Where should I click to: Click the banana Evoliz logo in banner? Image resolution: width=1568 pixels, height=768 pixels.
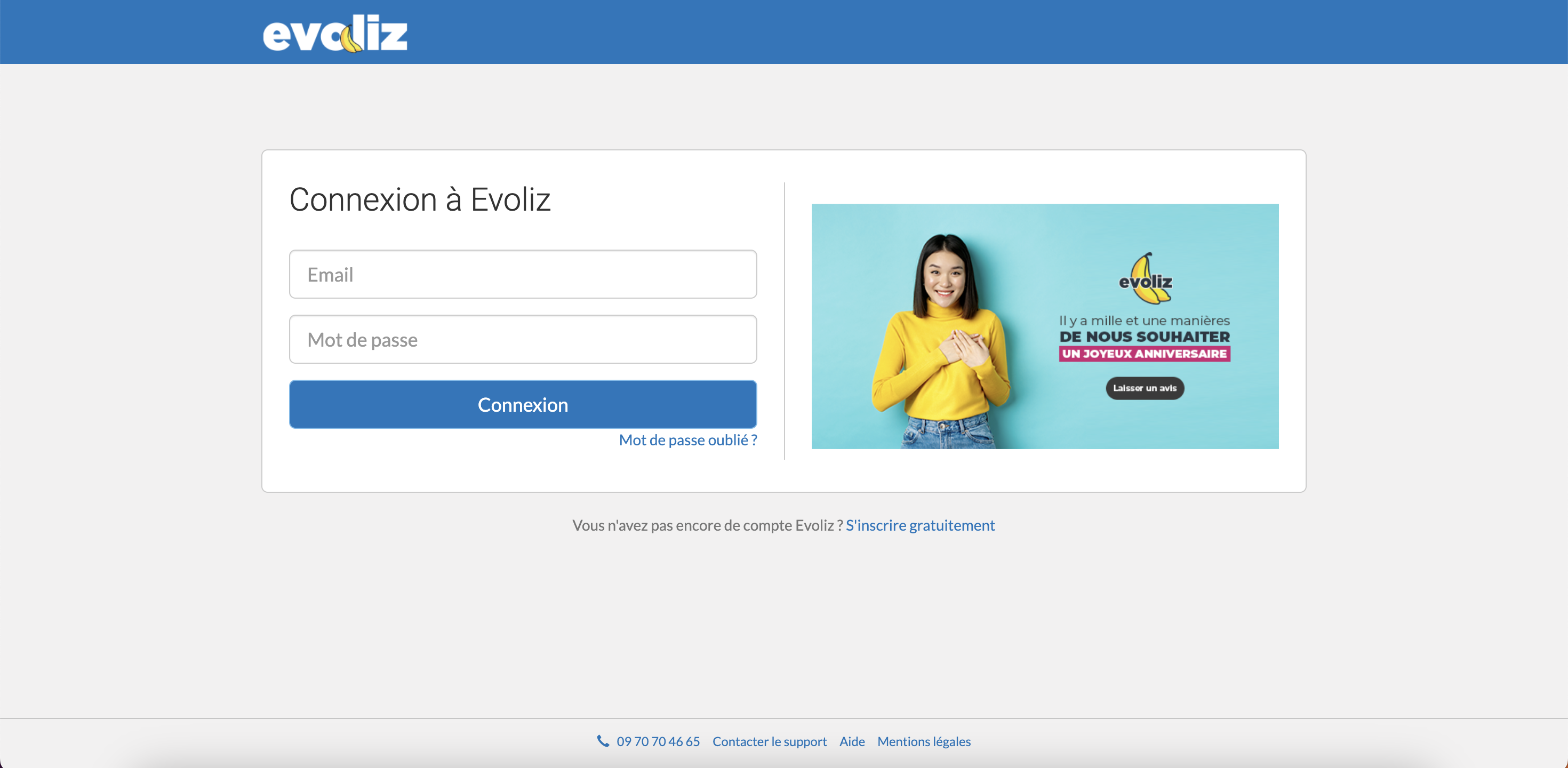[x=1146, y=279]
